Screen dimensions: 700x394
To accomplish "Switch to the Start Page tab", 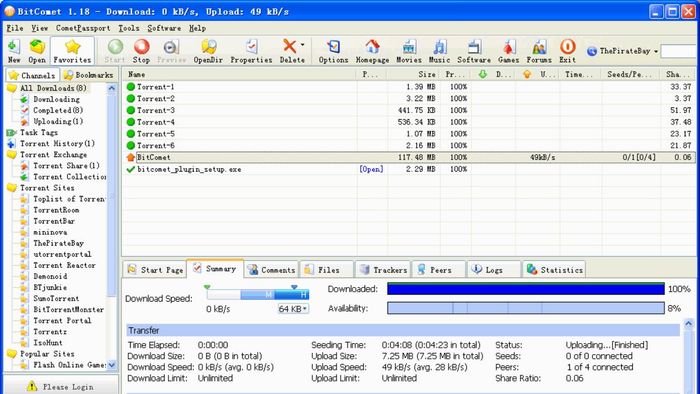I will [x=155, y=270].
